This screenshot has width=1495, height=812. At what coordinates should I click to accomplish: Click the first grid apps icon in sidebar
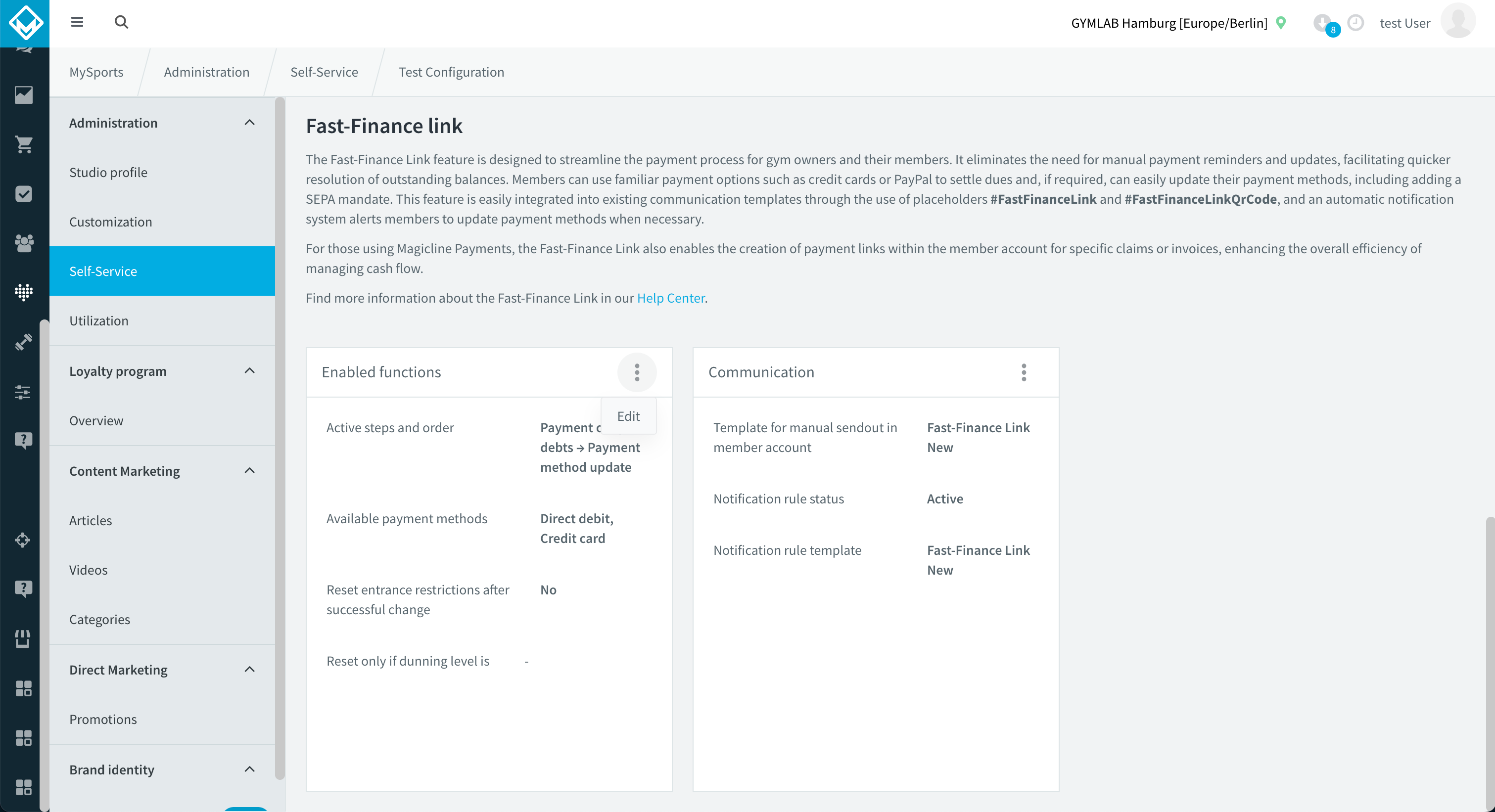(x=24, y=688)
